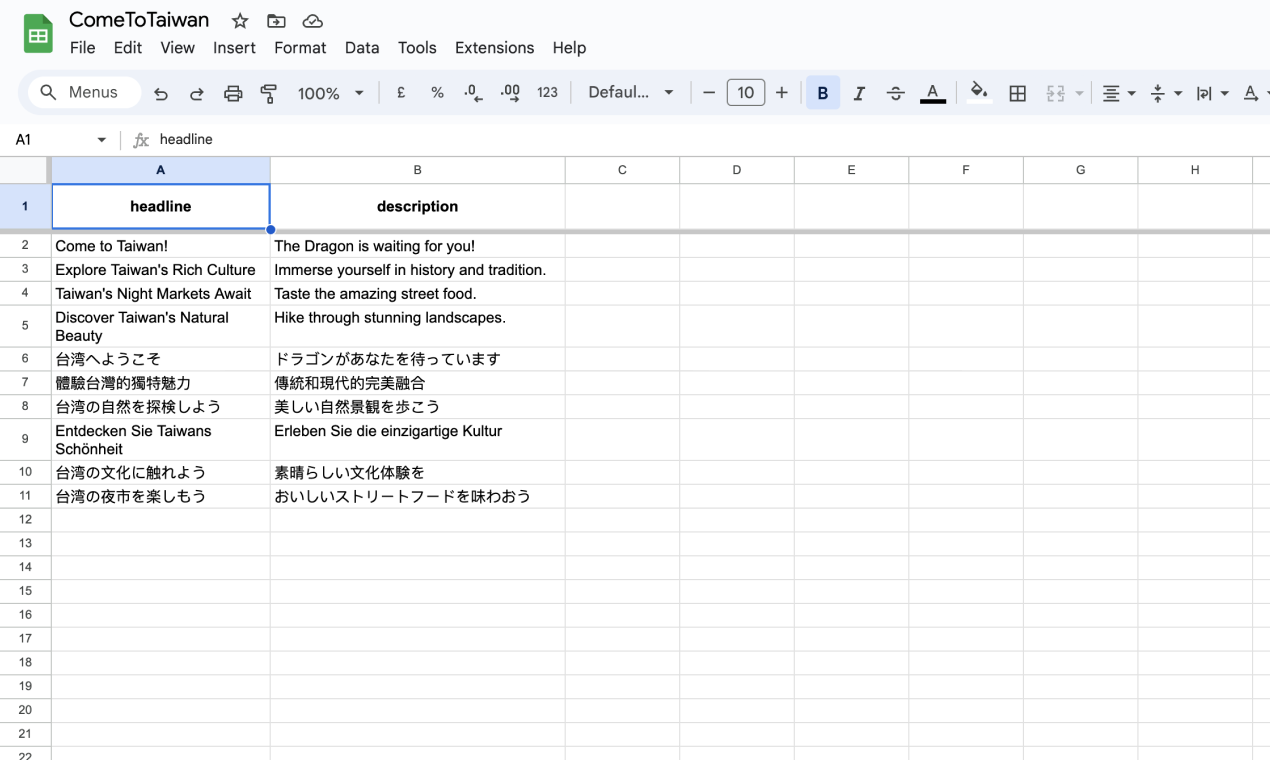Open horizontal align dropdown
This screenshot has width=1270, height=760.
coord(1118,93)
